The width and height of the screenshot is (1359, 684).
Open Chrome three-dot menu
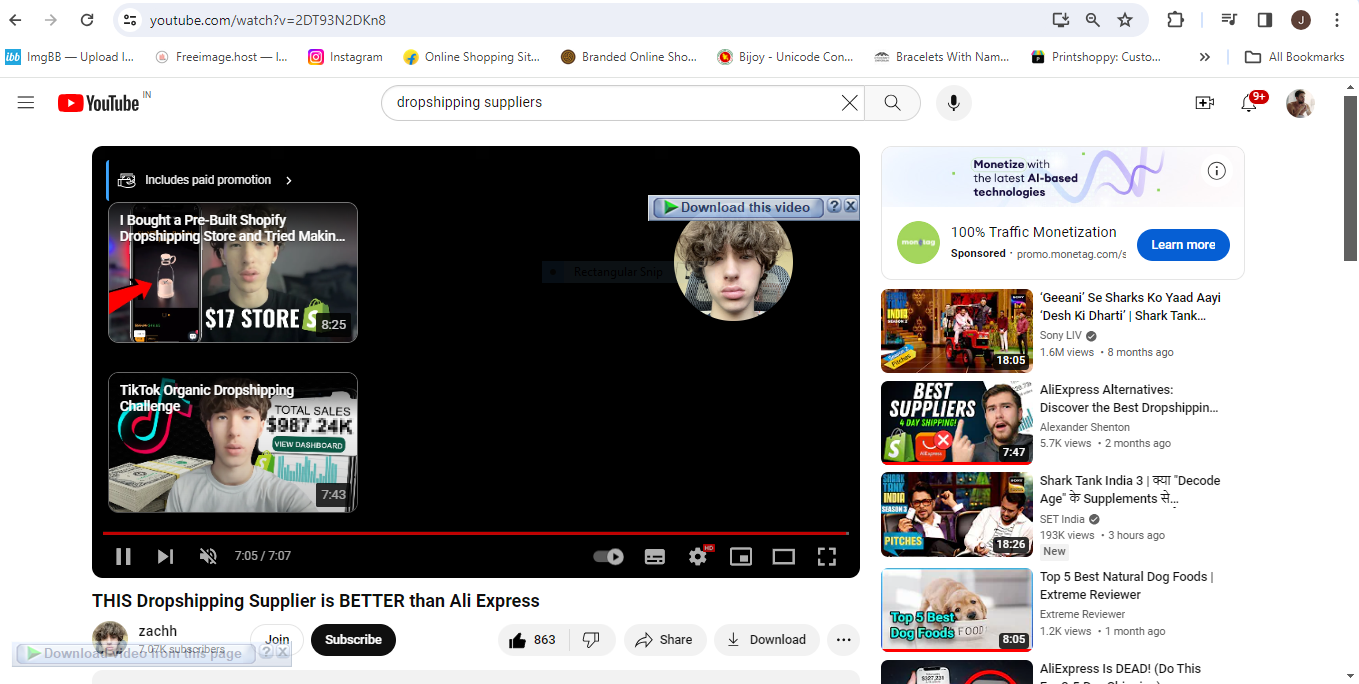click(1337, 20)
